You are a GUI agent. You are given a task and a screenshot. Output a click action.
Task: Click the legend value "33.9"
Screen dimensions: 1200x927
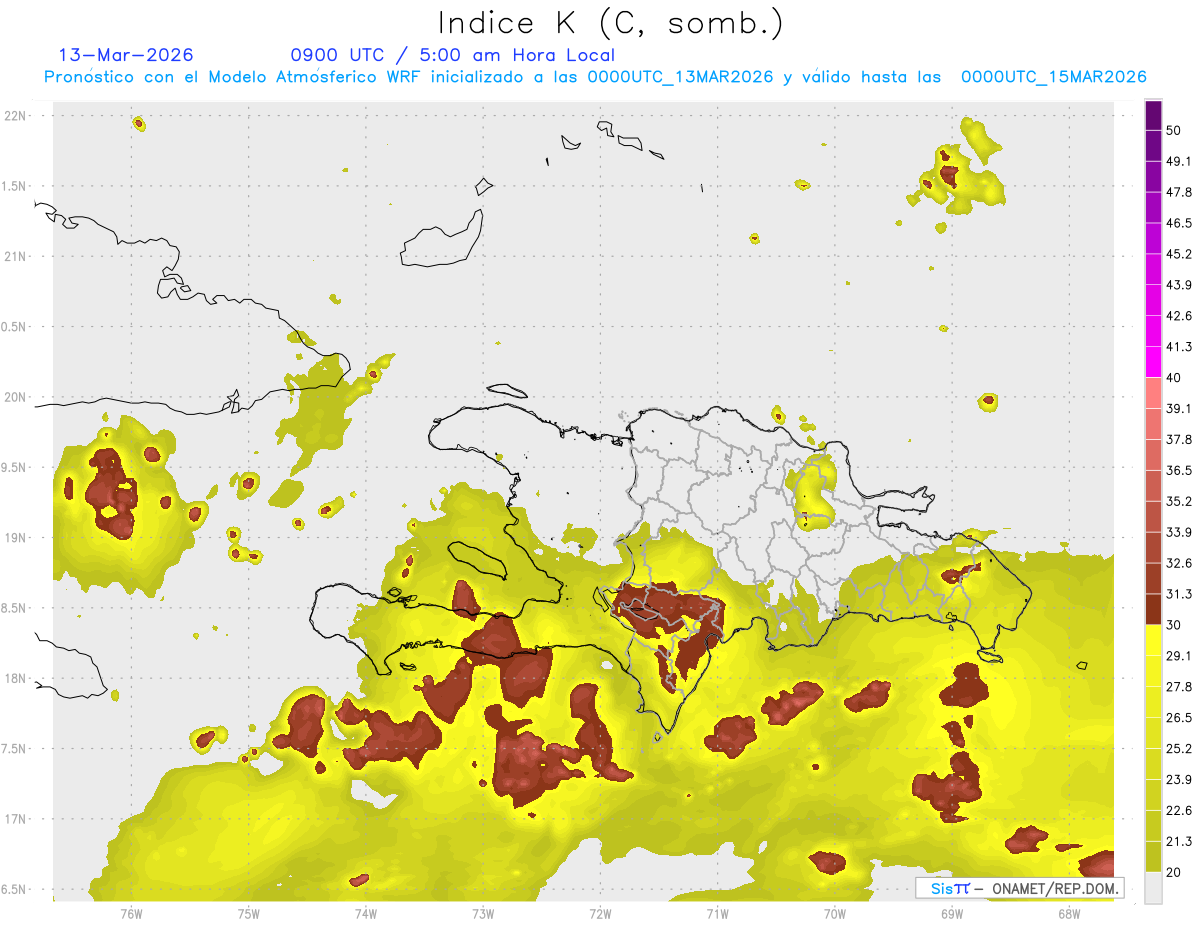[1179, 532]
